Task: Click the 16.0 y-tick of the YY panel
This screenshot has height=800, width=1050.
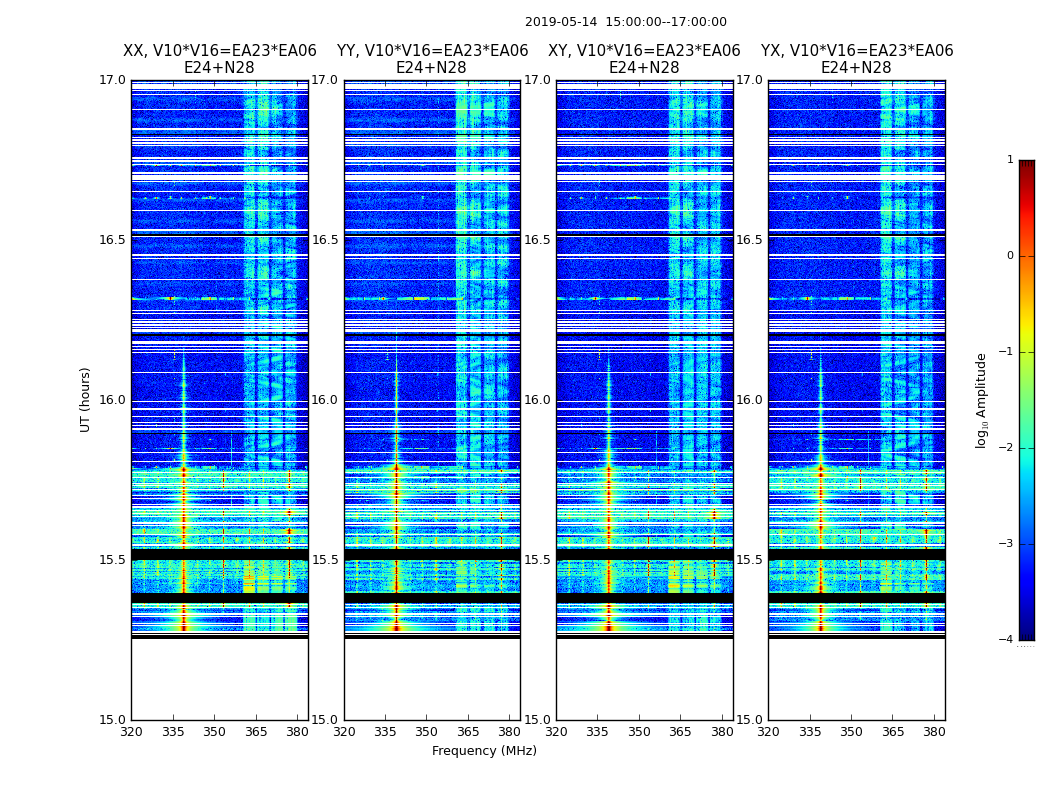Action: coord(325,400)
